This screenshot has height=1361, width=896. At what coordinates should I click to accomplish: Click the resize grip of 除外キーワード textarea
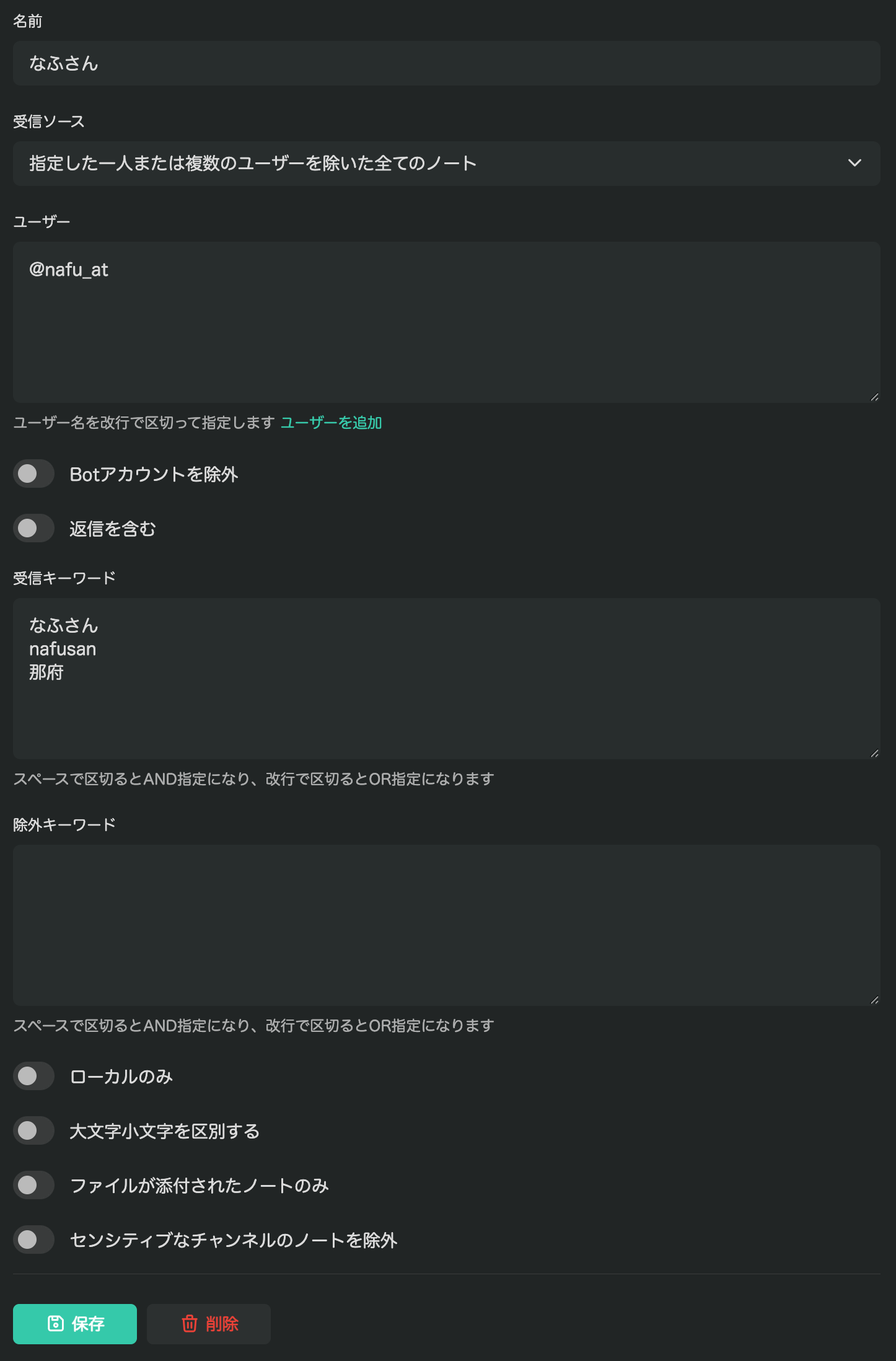pyautogui.click(x=874, y=1000)
